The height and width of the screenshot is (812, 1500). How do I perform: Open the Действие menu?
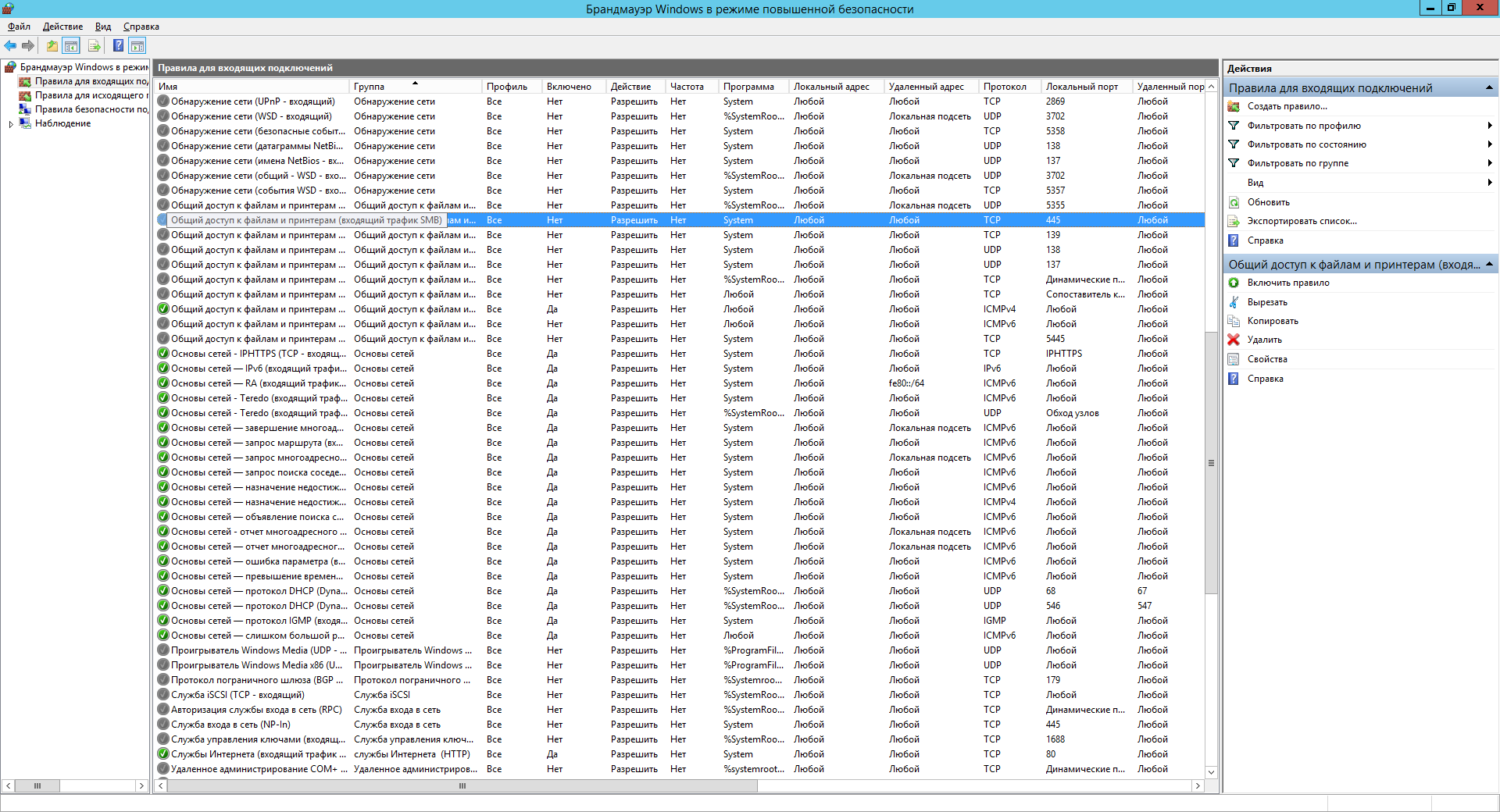click(x=62, y=27)
